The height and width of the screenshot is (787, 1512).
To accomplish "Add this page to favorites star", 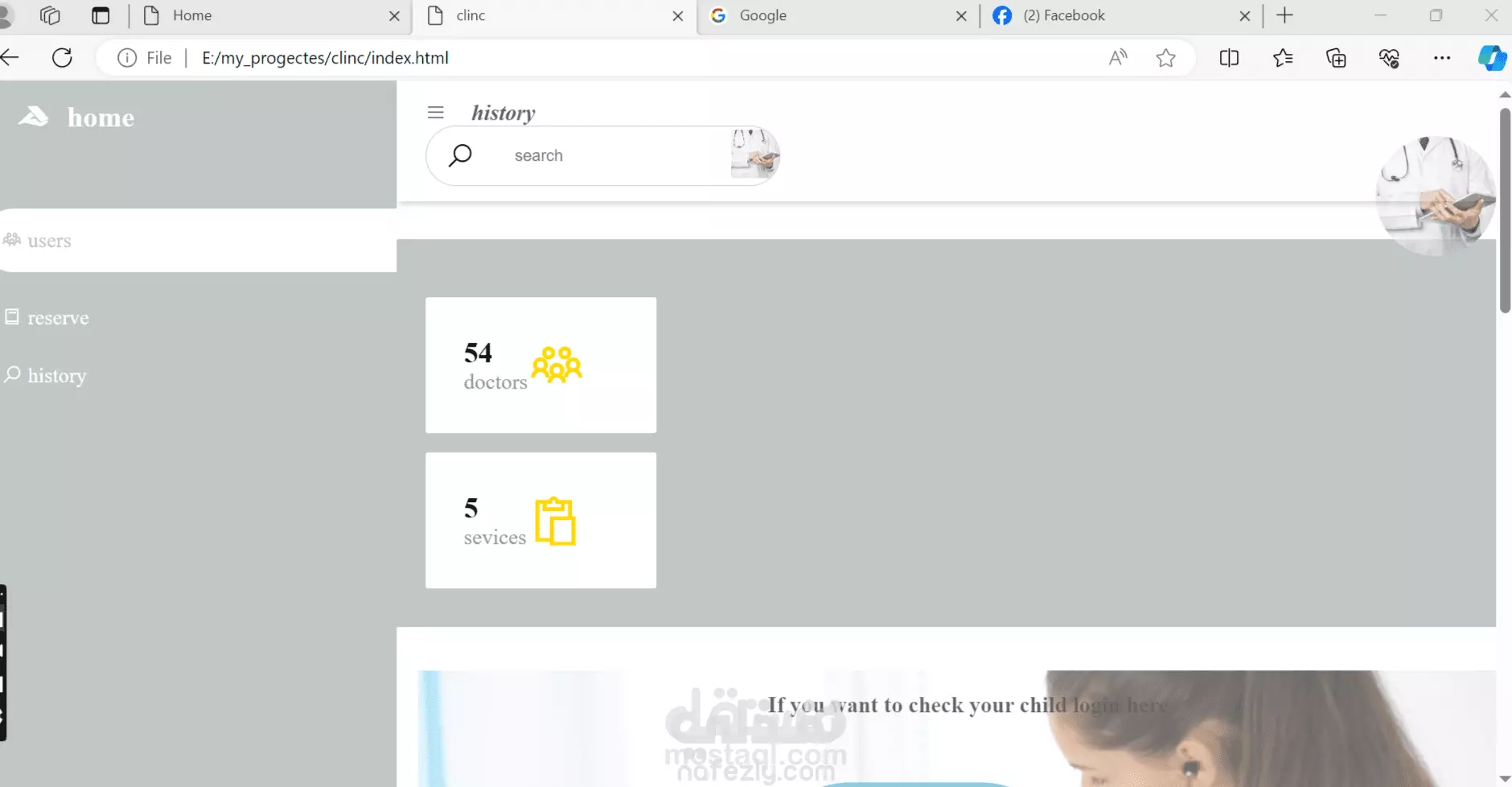I will point(1165,58).
